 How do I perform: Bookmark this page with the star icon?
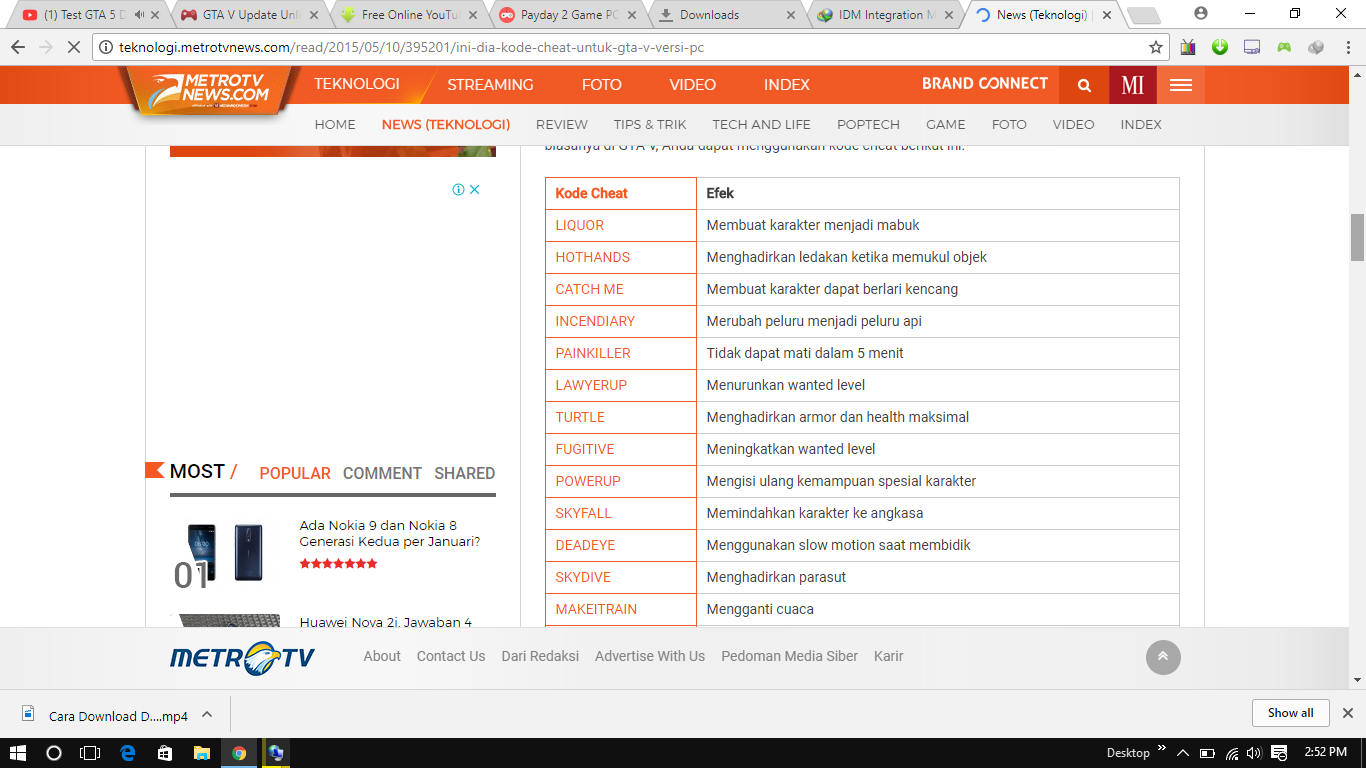point(1156,47)
